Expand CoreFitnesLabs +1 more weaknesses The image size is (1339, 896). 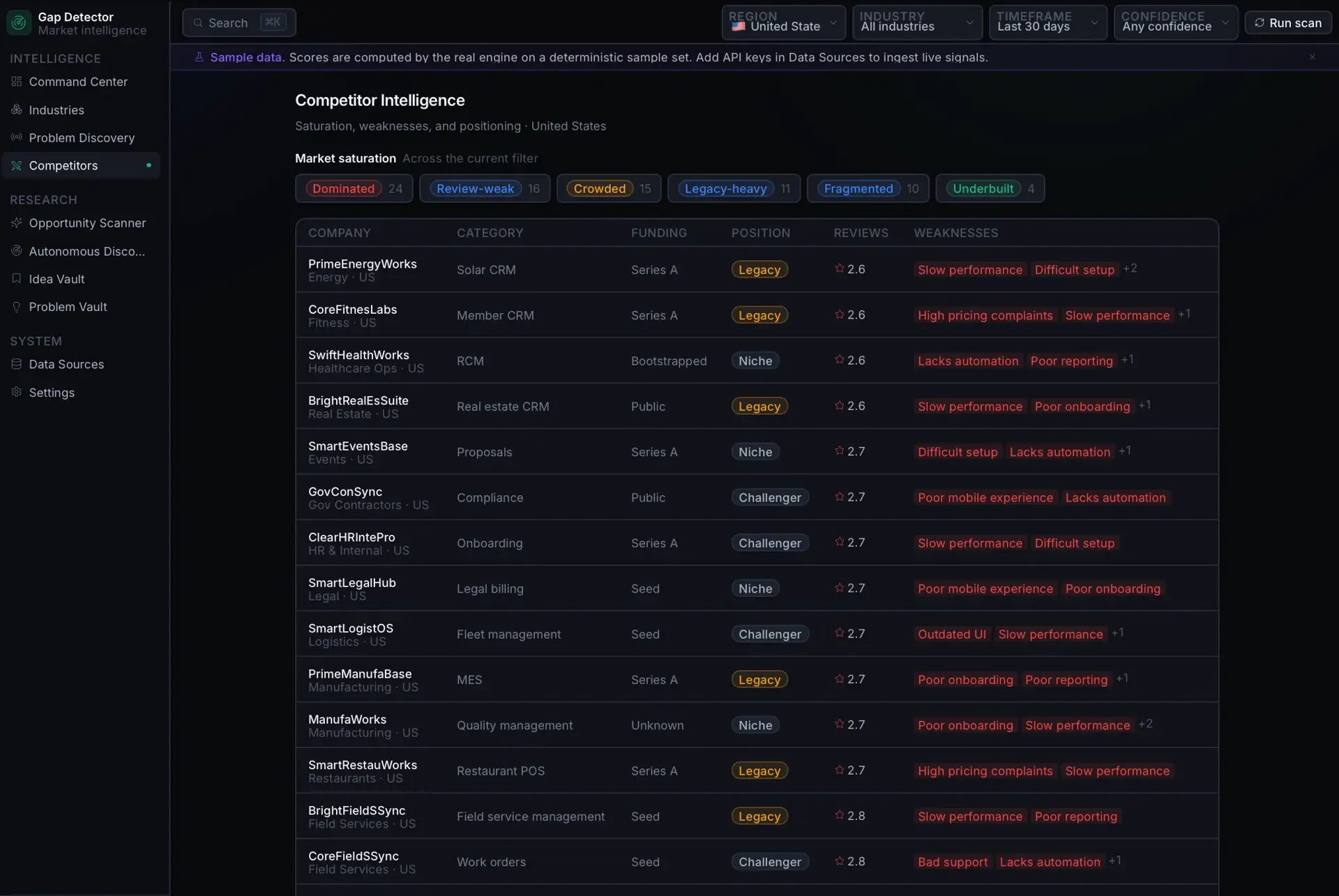coord(1184,314)
